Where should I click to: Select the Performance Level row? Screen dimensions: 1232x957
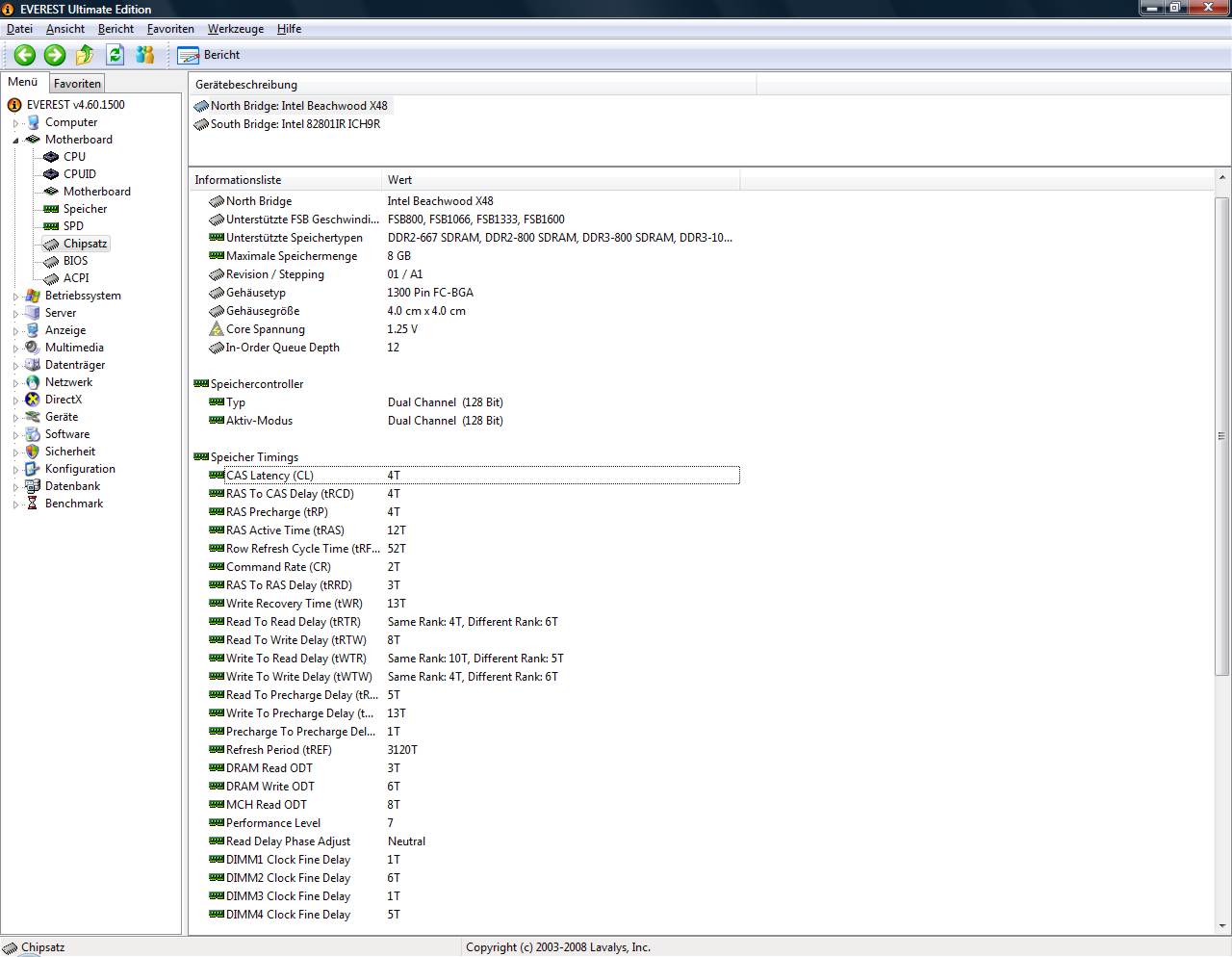point(474,823)
